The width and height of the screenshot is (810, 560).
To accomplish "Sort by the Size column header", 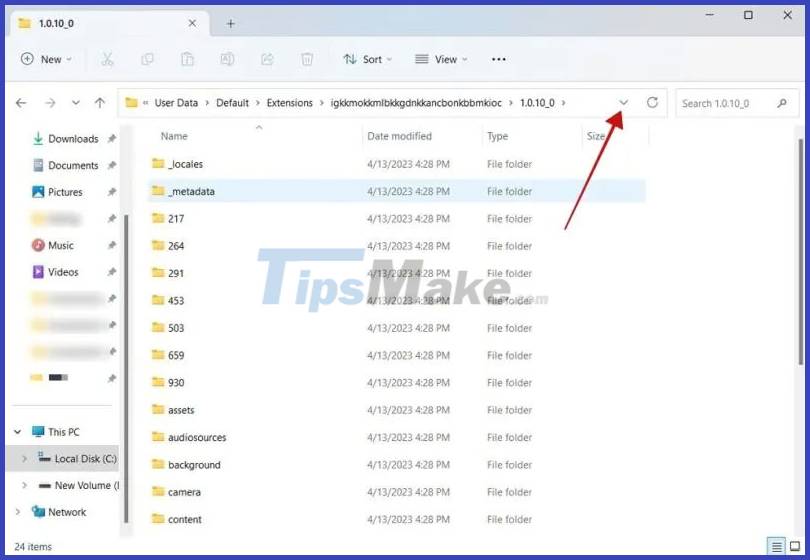I will point(596,136).
